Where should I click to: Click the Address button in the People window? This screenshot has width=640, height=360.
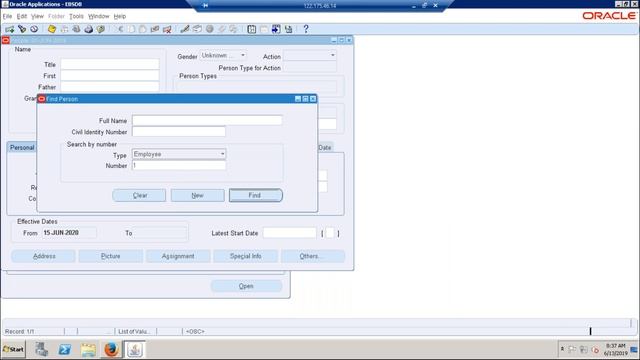pyautogui.click(x=44, y=256)
